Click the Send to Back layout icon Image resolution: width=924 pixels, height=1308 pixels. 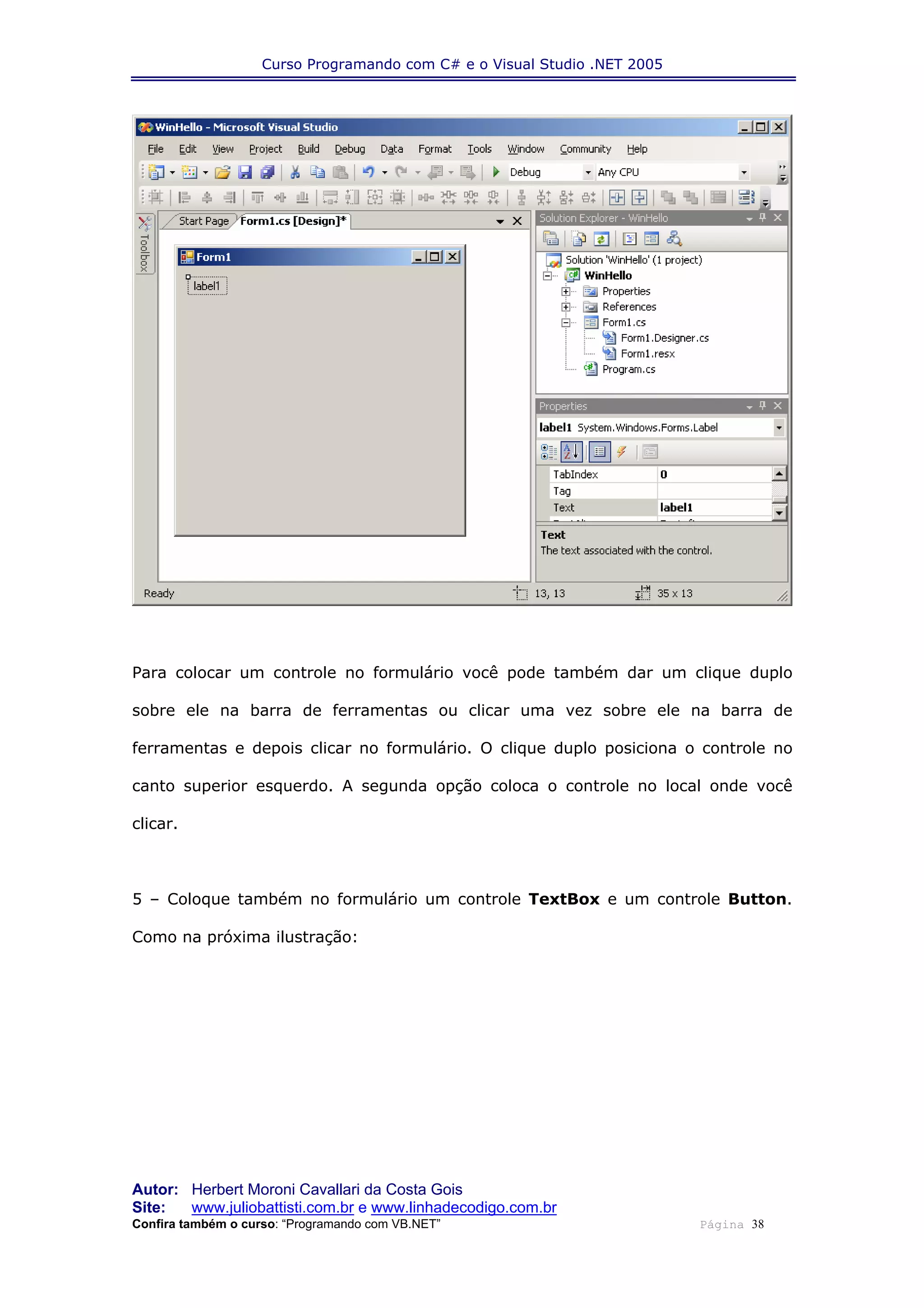(691, 198)
